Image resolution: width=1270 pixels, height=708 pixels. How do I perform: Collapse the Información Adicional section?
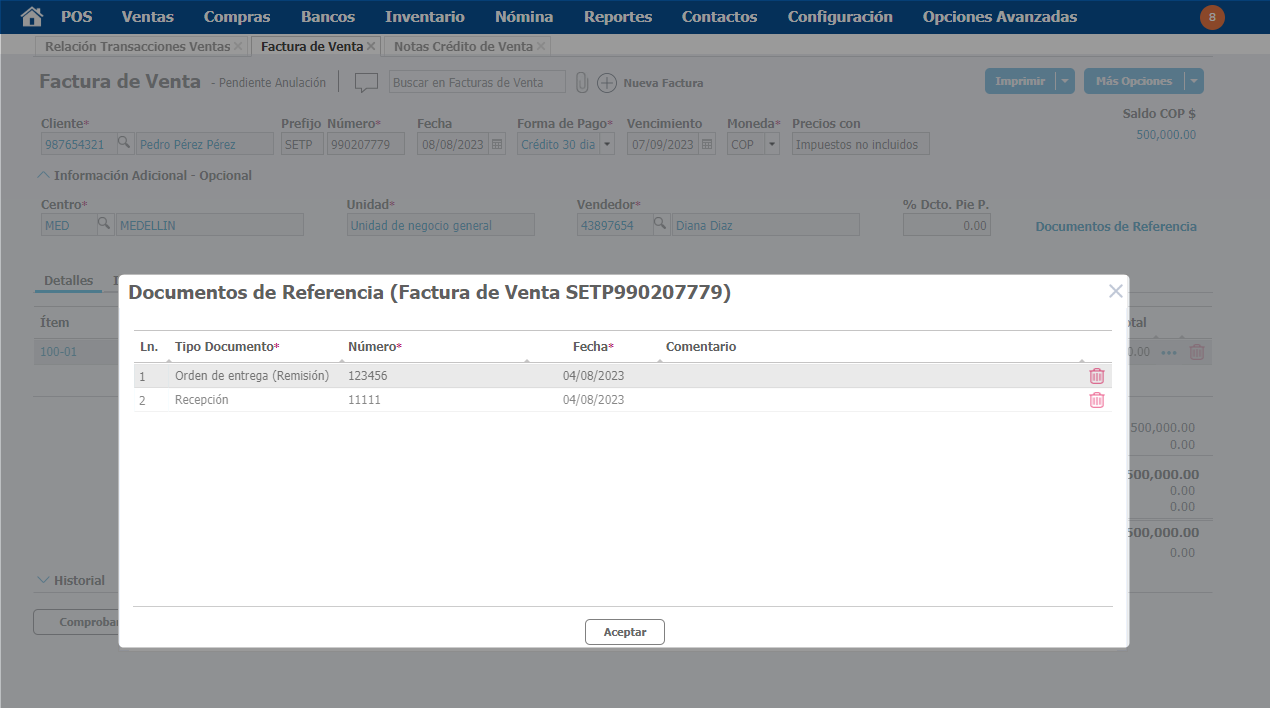[43, 175]
